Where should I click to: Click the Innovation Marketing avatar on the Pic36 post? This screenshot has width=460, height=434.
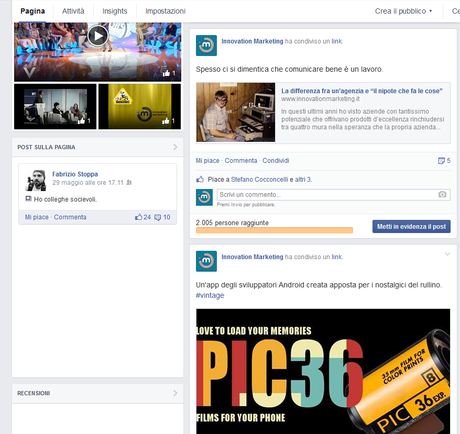click(x=206, y=261)
